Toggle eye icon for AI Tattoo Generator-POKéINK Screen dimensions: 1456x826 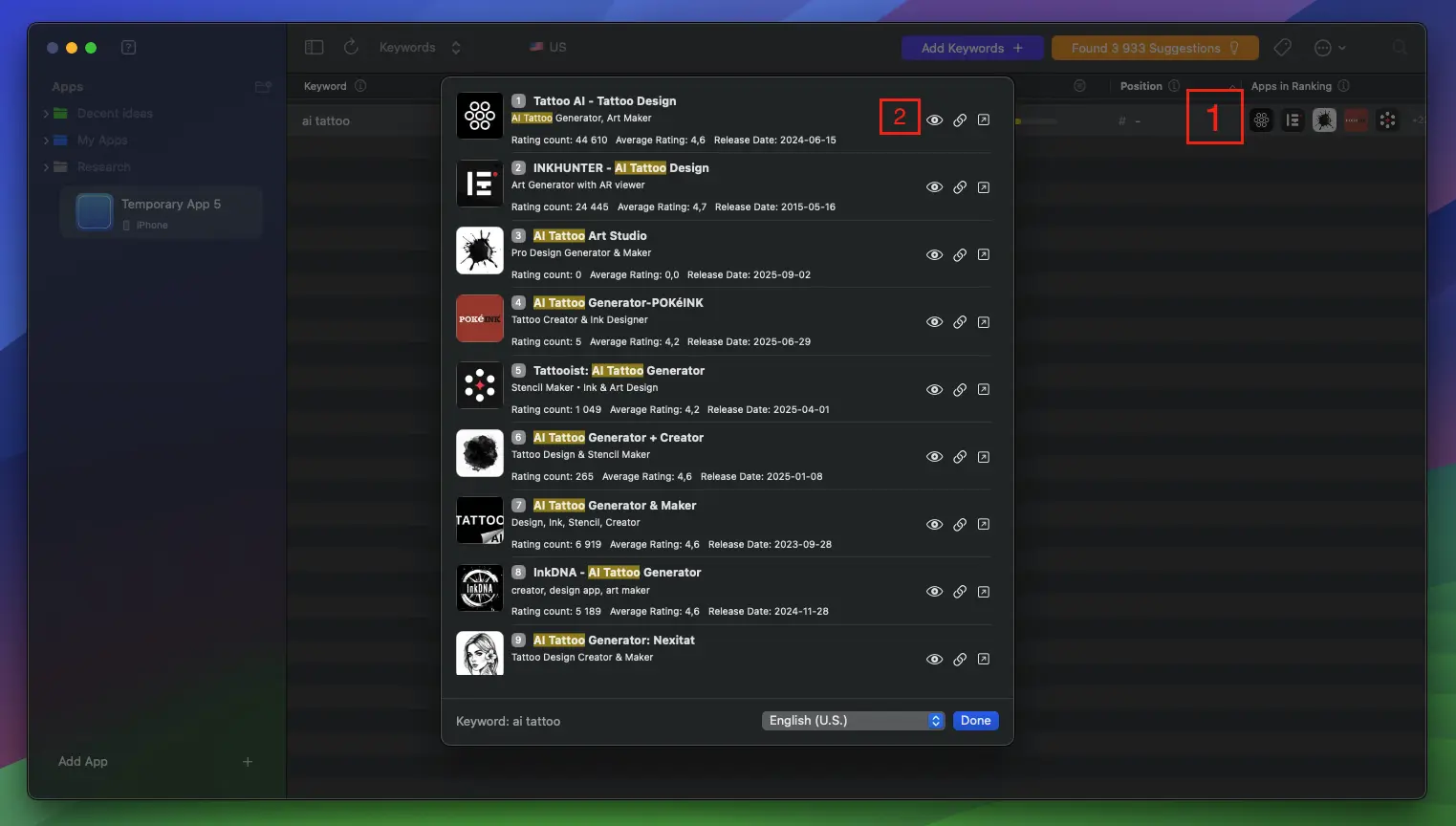coord(934,322)
